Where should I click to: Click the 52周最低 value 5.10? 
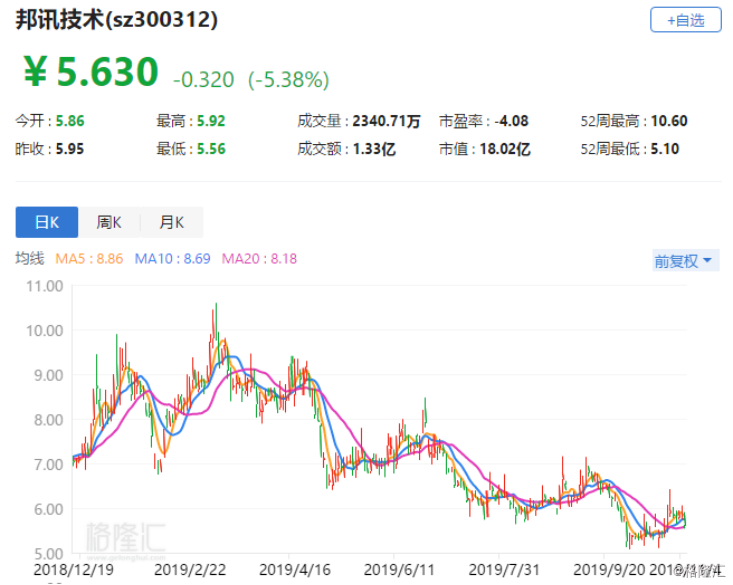[665, 149]
